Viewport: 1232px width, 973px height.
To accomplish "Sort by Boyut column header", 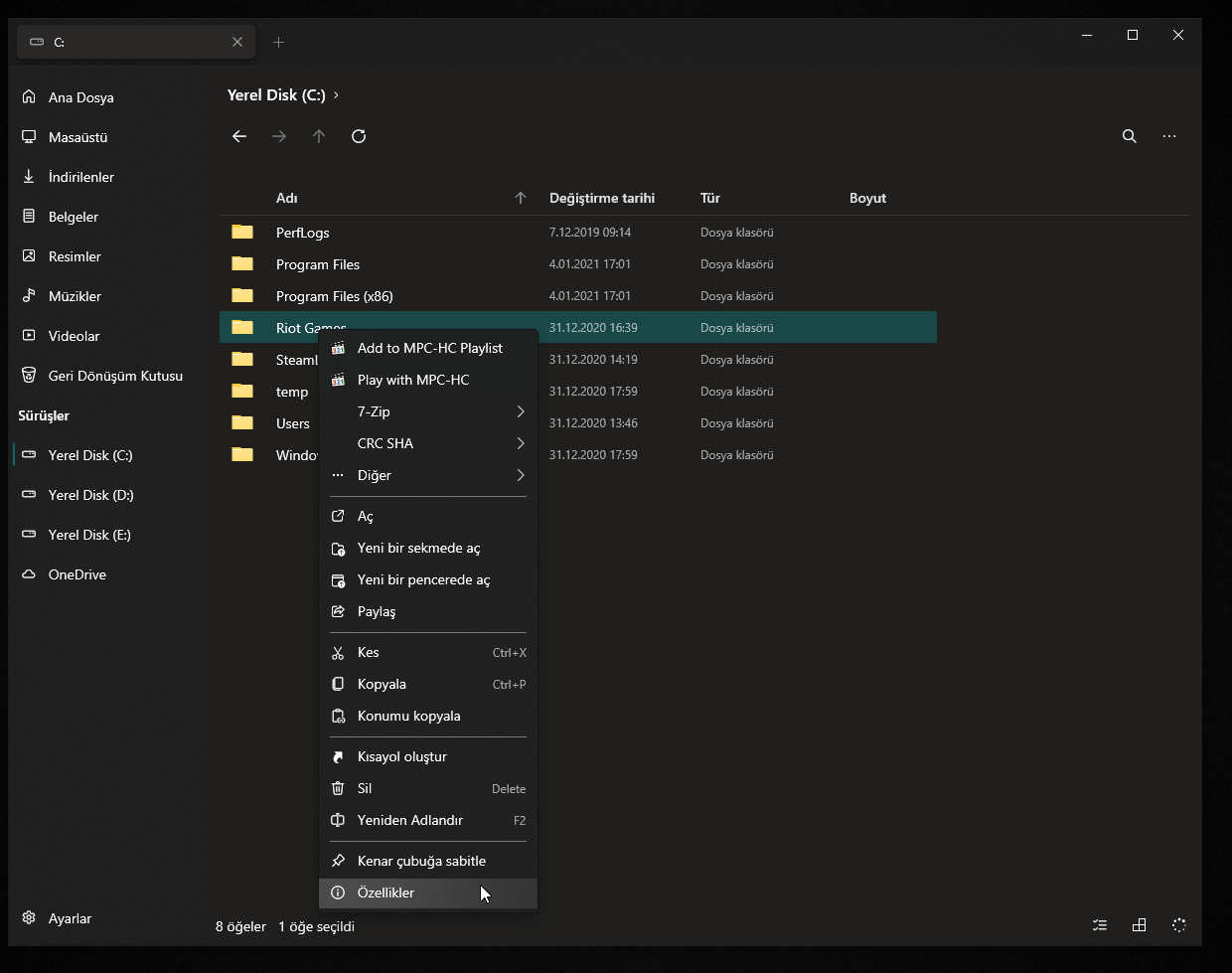I will (x=867, y=198).
